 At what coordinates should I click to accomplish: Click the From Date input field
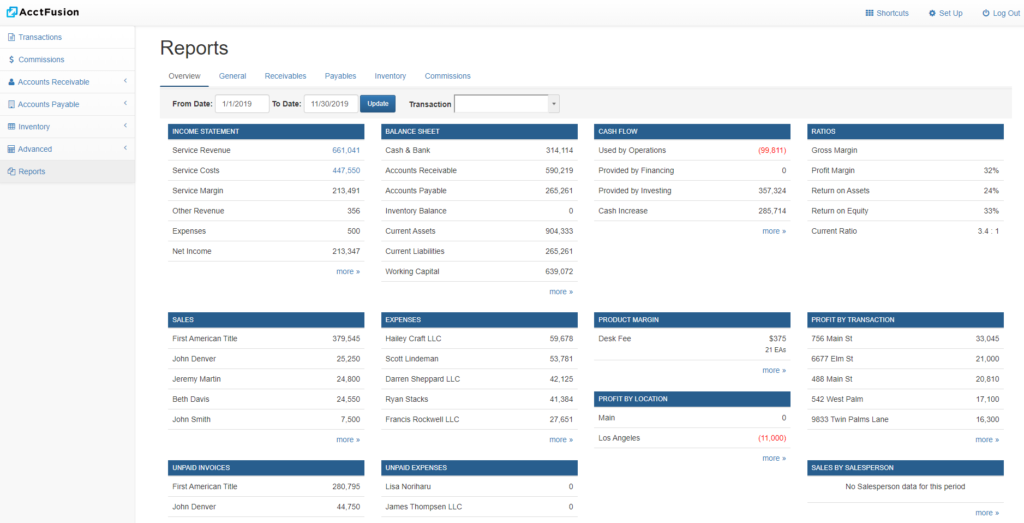[x=242, y=104]
